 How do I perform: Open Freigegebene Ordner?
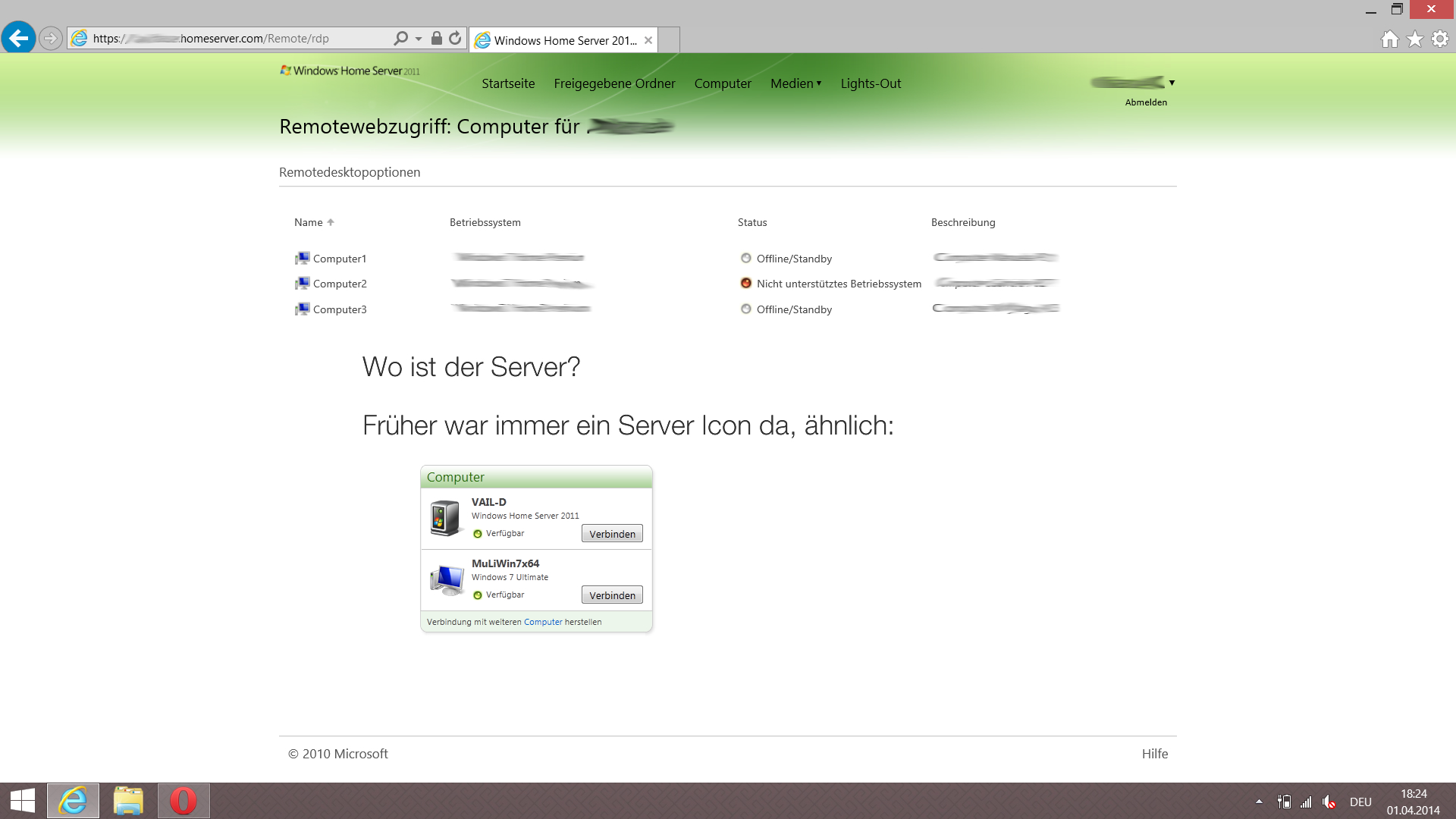point(614,83)
